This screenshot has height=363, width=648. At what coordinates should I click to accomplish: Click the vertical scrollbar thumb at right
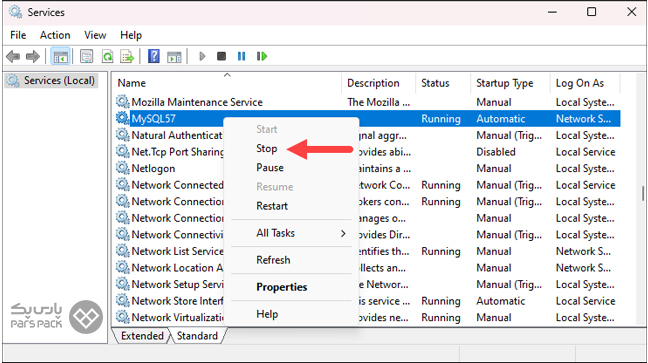click(643, 193)
